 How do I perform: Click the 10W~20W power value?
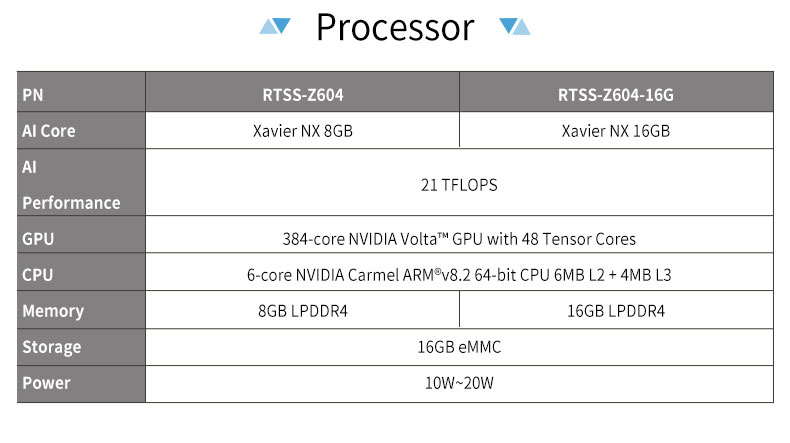click(x=459, y=383)
